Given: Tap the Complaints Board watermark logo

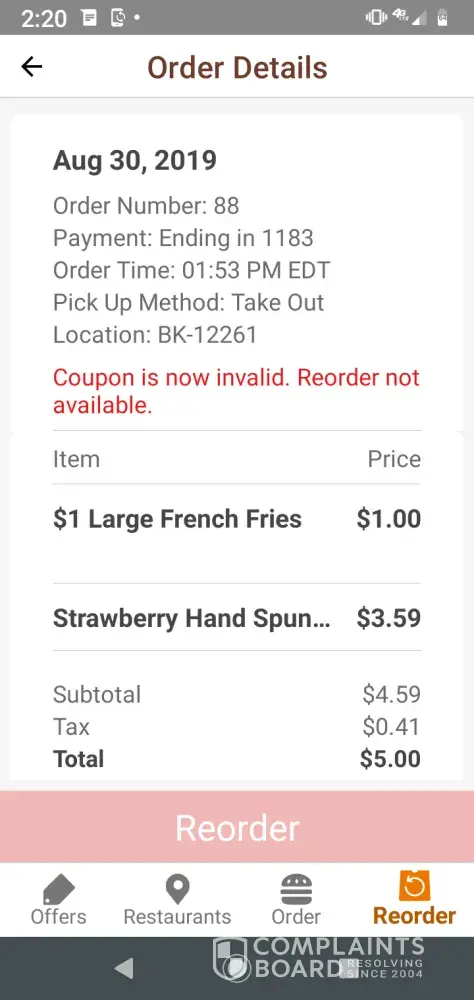Looking at the screenshot, I should [319, 958].
